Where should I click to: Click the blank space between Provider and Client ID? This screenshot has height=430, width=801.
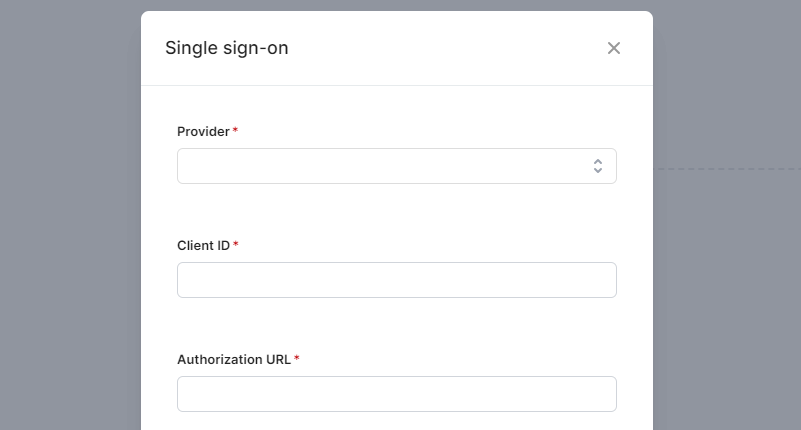[396, 212]
